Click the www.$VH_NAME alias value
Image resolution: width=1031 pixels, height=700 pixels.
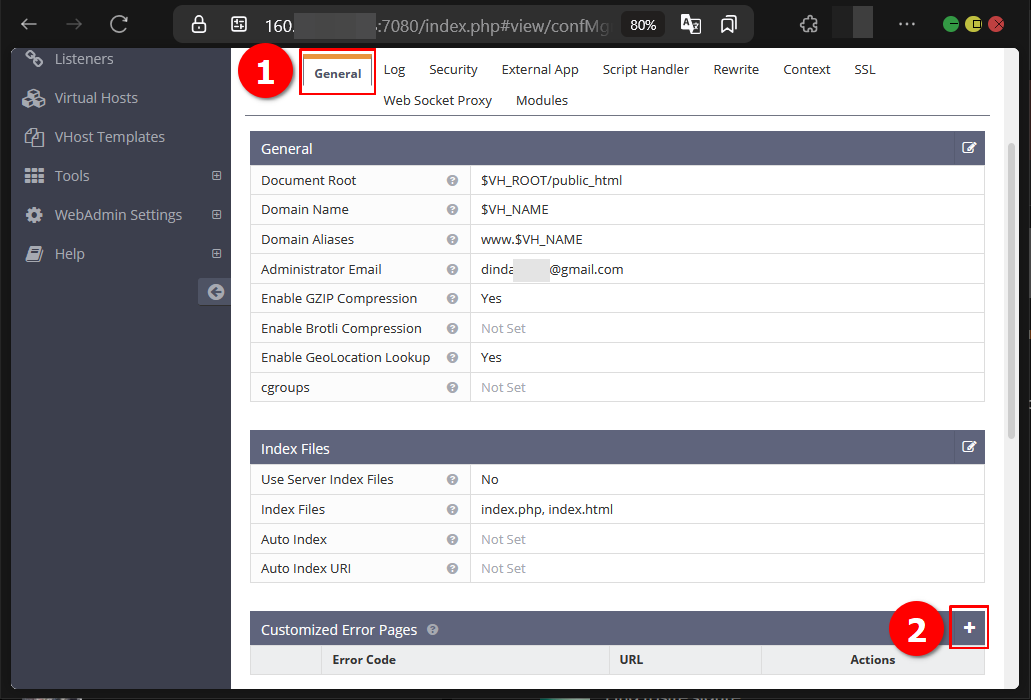pyautogui.click(x=531, y=239)
